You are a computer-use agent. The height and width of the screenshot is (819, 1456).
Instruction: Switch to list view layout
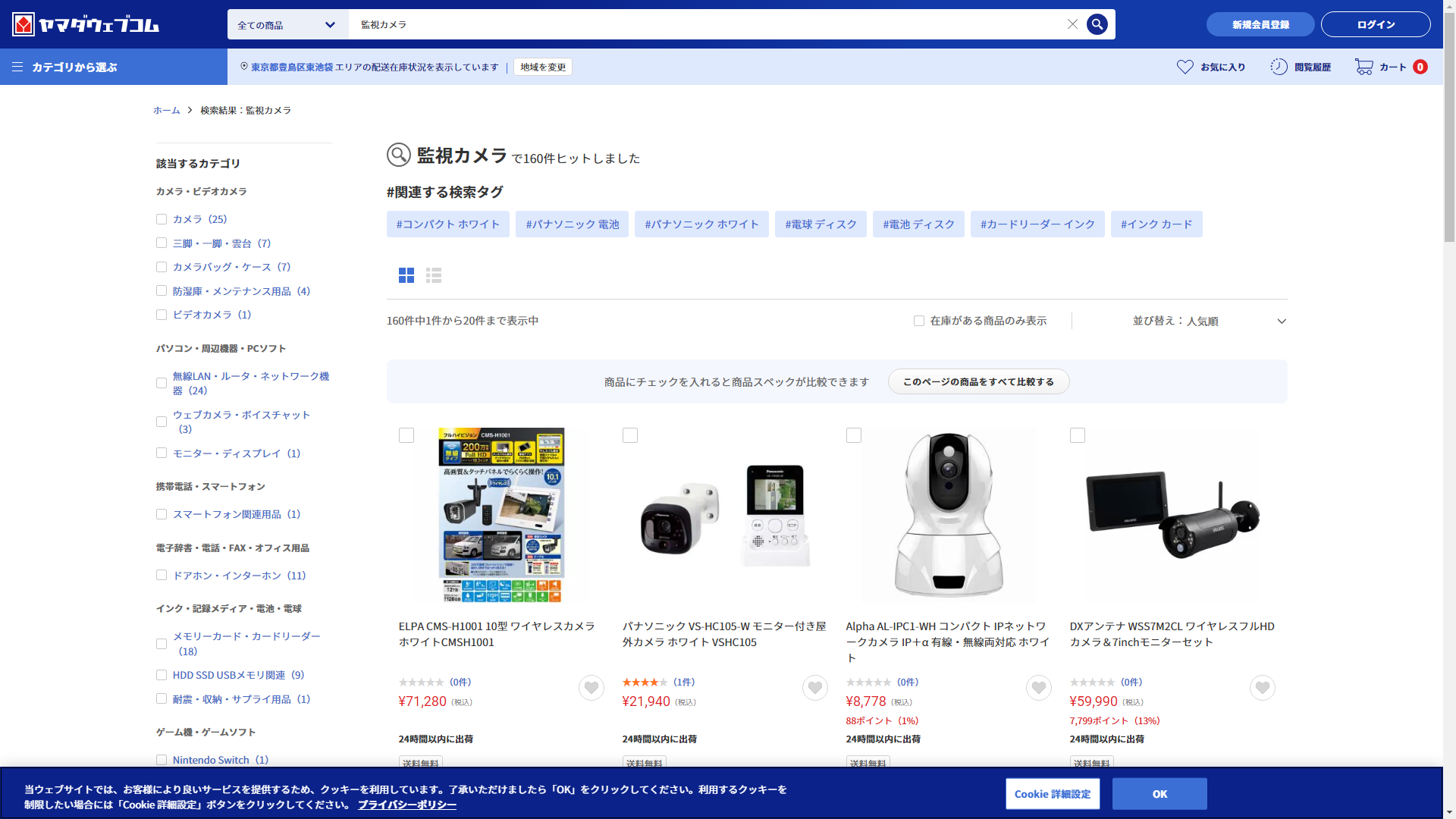point(434,275)
